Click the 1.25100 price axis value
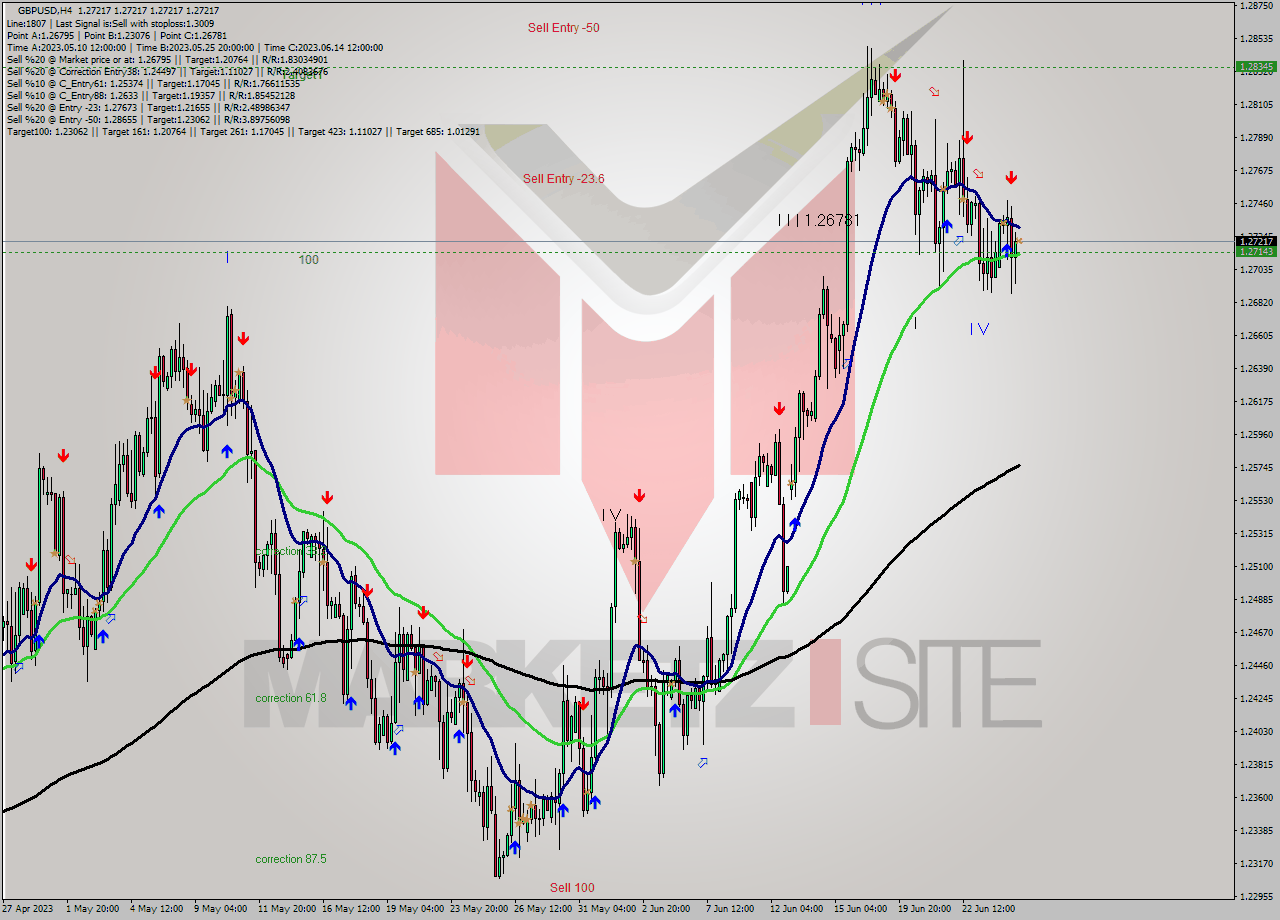 click(1256, 566)
